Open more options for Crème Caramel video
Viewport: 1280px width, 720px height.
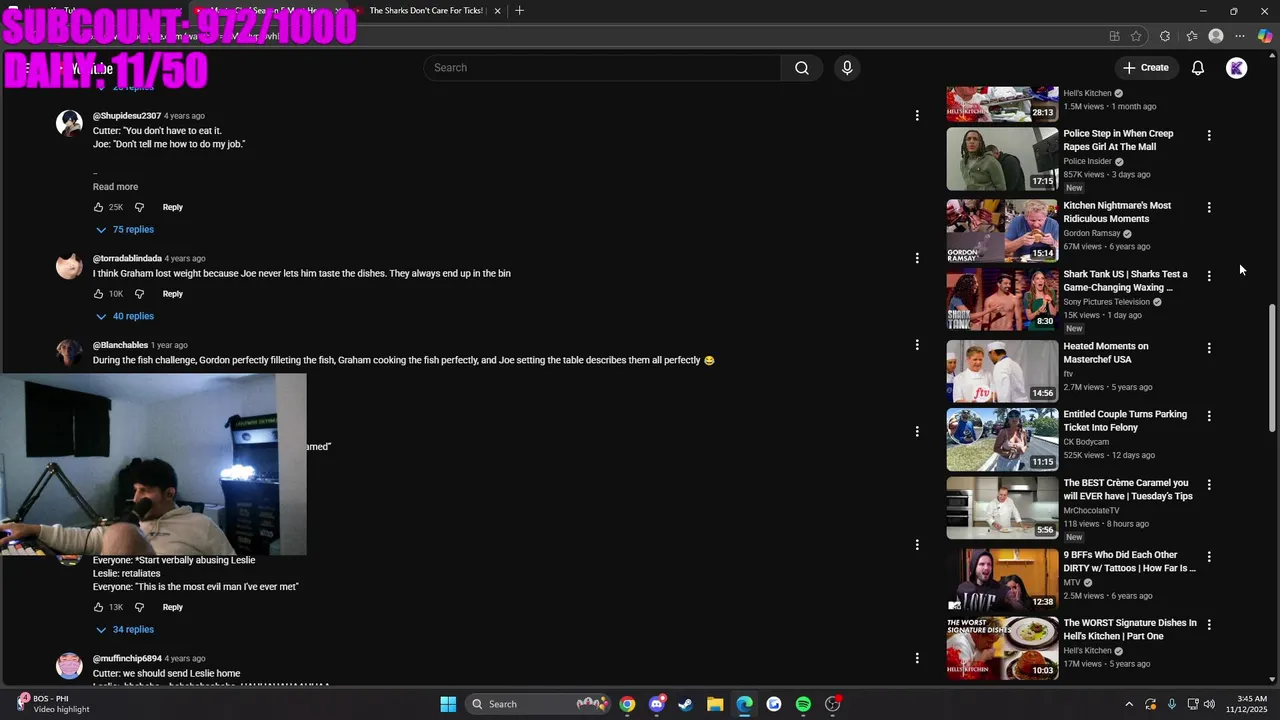[x=1209, y=485]
